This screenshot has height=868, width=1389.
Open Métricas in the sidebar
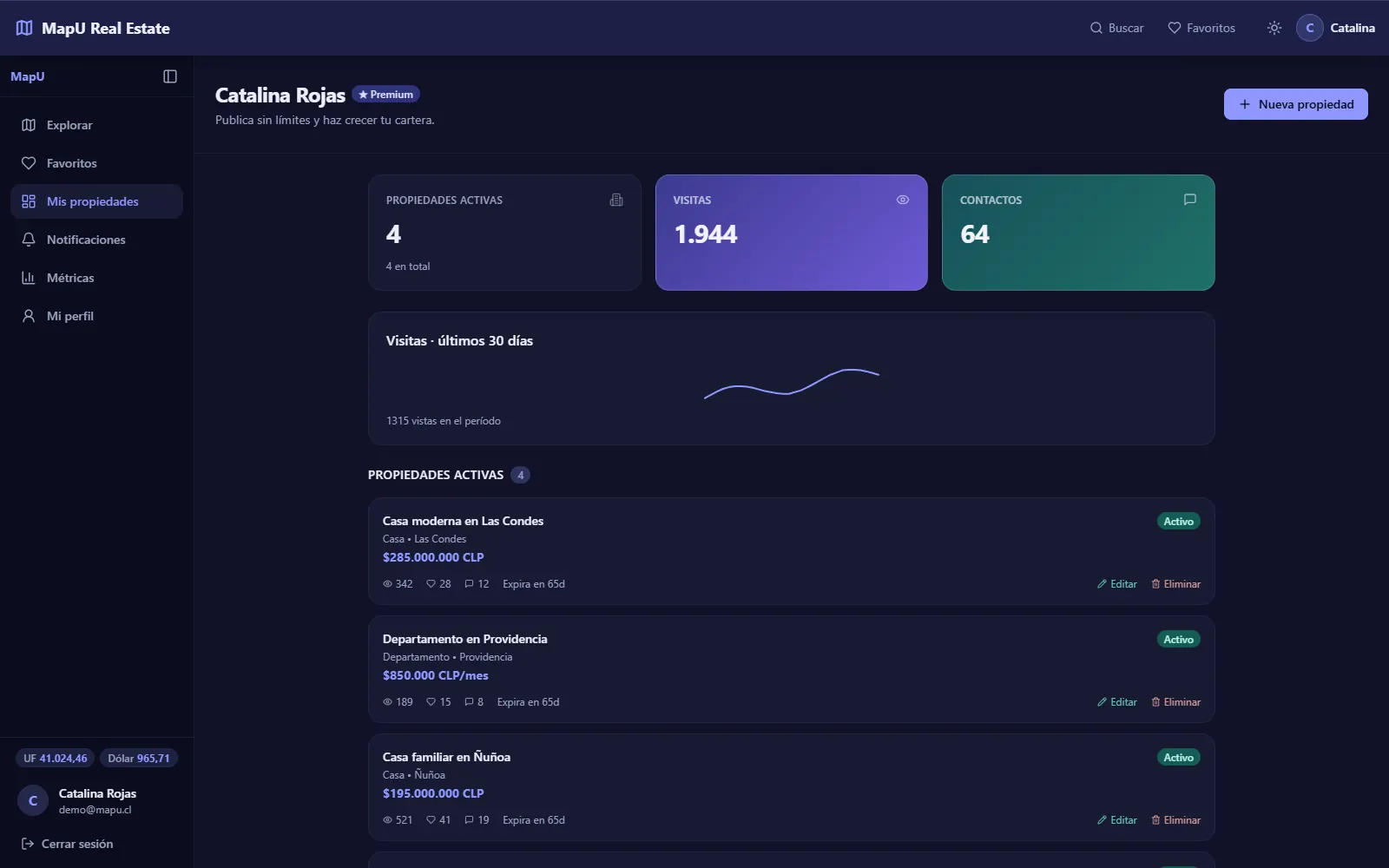[x=96, y=278]
